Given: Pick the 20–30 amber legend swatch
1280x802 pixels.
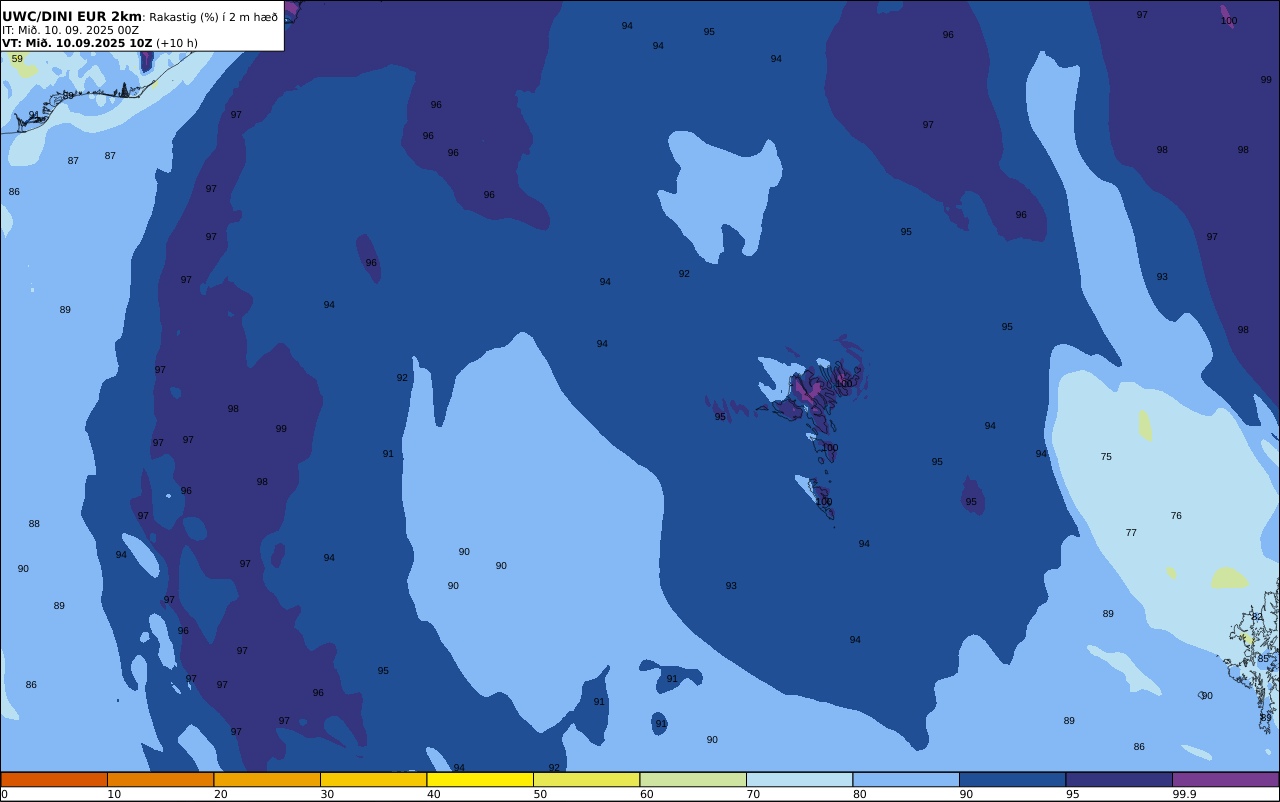Looking at the screenshot, I should pos(267,779).
